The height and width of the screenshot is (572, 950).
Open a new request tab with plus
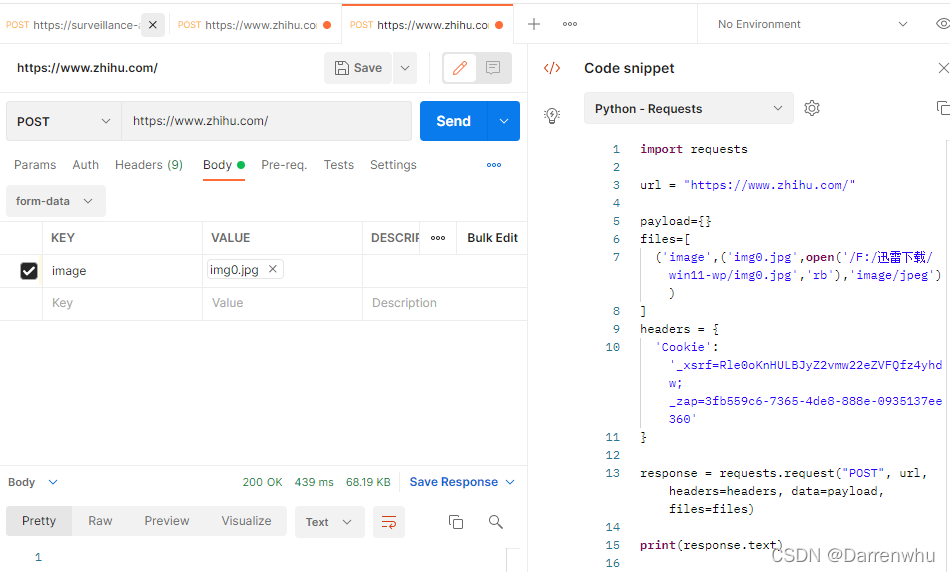pyautogui.click(x=534, y=24)
